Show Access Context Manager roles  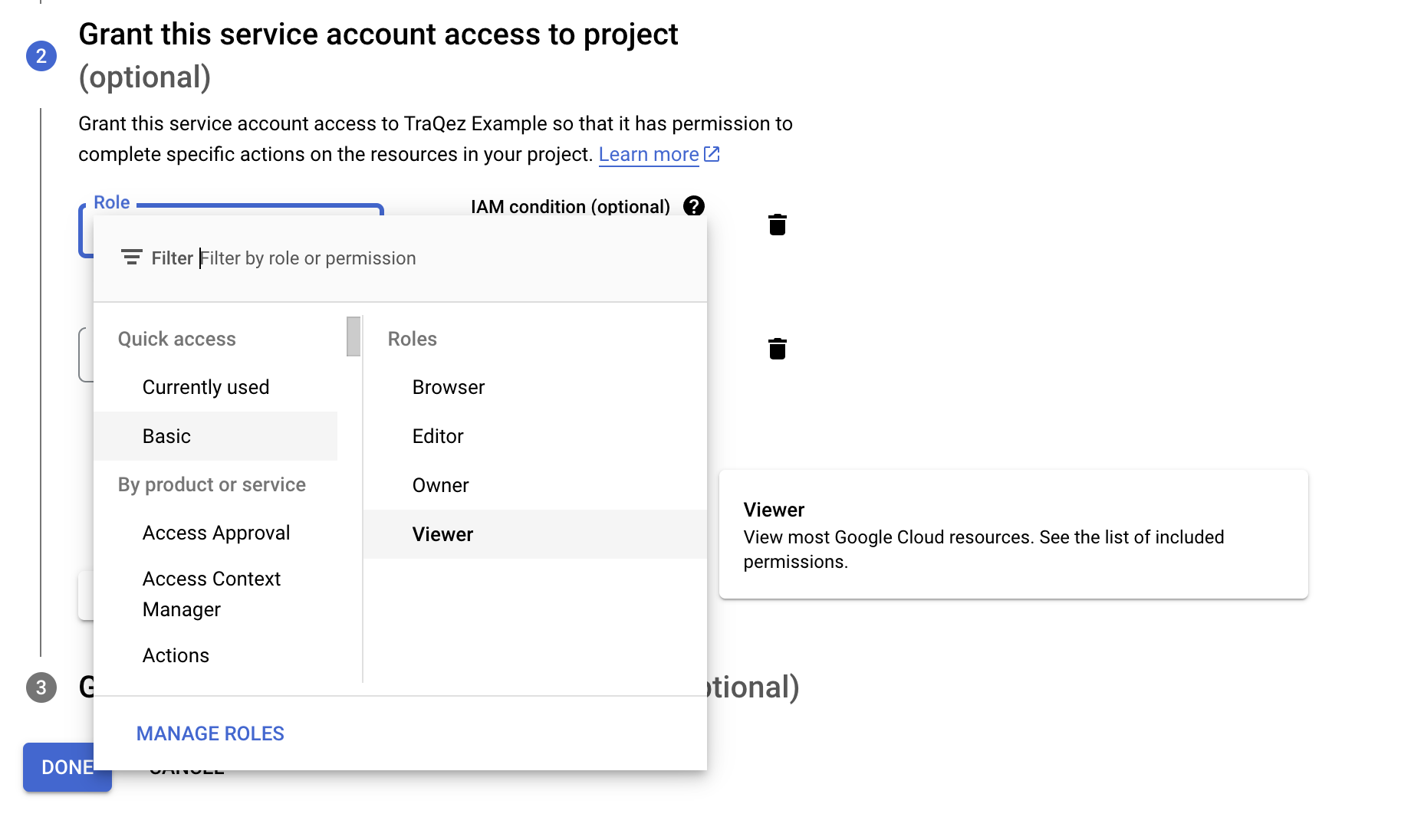point(211,594)
